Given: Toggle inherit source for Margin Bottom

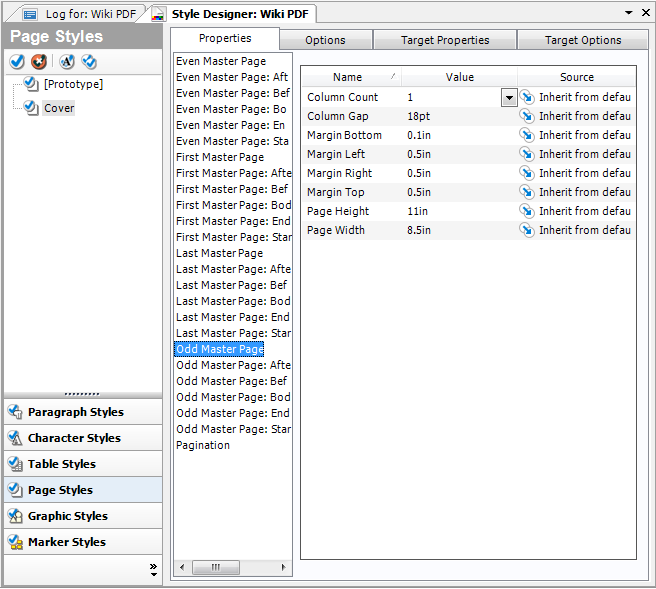Looking at the screenshot, I should [527, 135].
